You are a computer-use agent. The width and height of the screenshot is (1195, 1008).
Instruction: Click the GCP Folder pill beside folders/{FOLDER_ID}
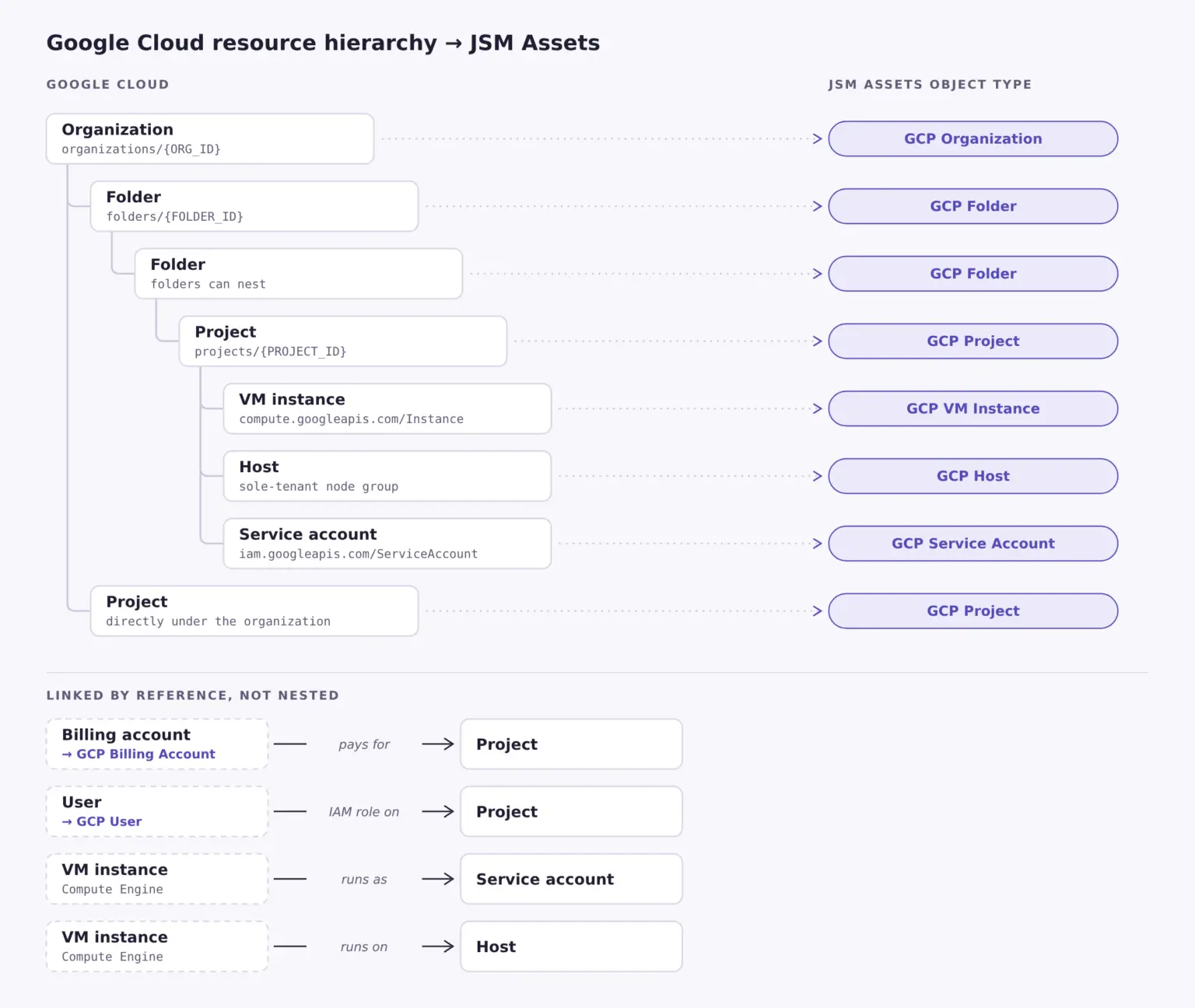click(x=973, y=206)
